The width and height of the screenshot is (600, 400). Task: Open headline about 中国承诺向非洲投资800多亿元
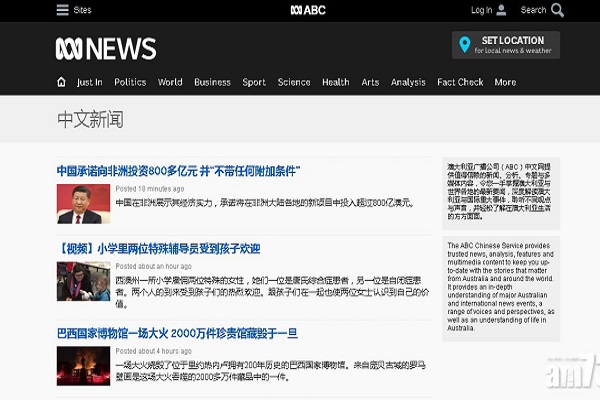(179, 171)
